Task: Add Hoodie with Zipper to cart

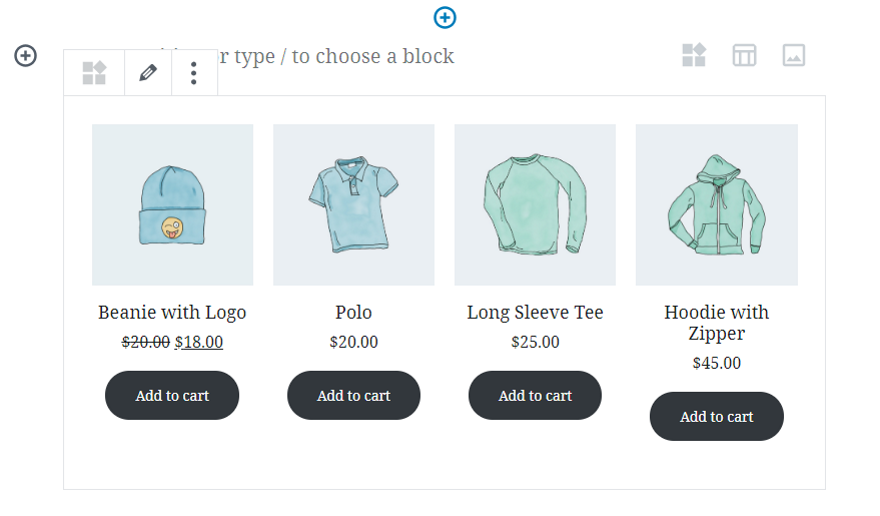Action: point(717,416)
